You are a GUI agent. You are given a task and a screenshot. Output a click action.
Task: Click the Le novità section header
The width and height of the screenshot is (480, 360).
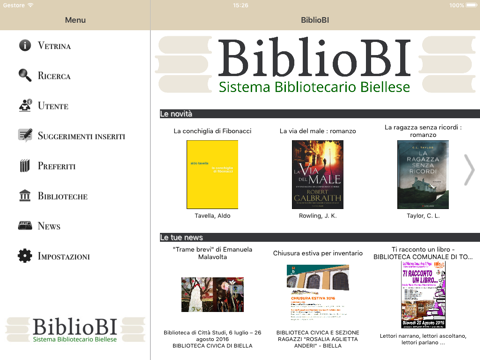[320, 114]
